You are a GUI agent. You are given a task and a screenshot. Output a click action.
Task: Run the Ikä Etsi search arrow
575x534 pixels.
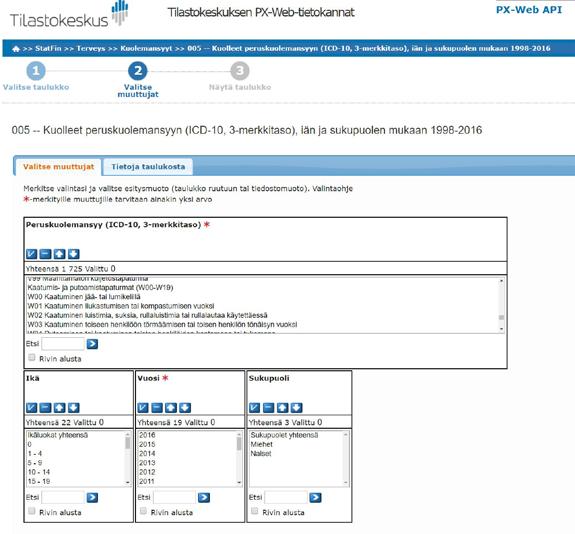pos(92,498)
